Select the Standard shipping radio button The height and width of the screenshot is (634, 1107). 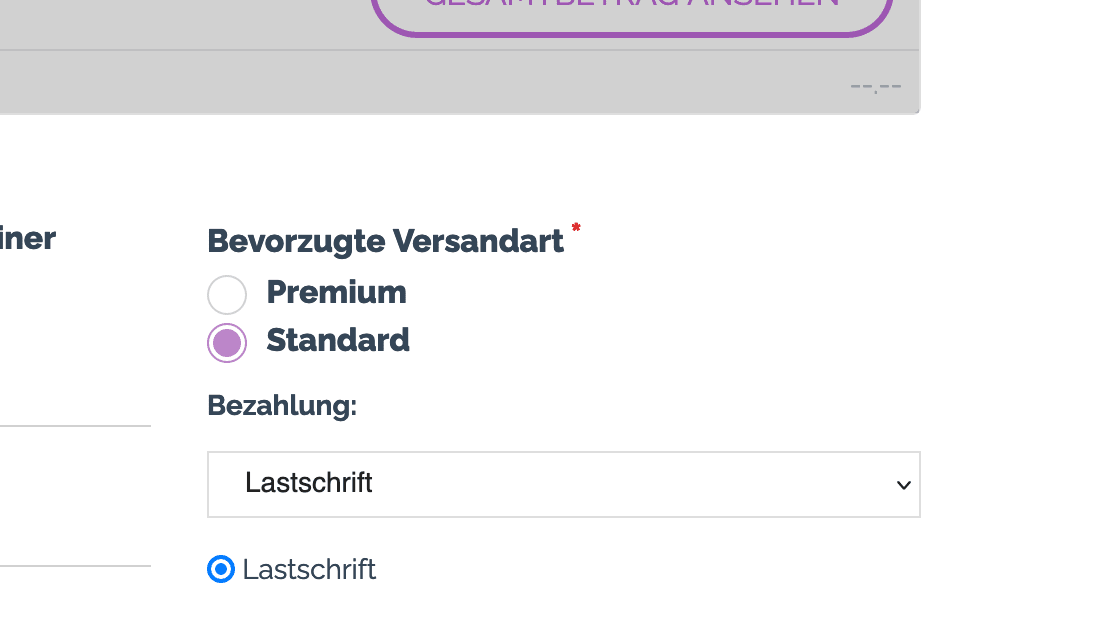click(227, 343)
